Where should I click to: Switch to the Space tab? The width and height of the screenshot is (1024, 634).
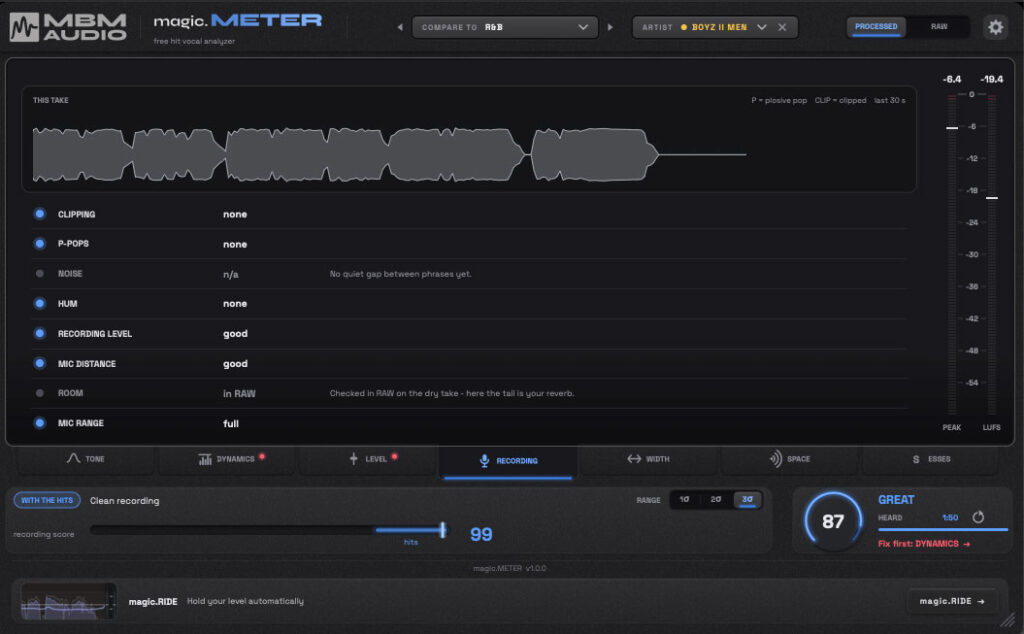click(x=790, y=459)
